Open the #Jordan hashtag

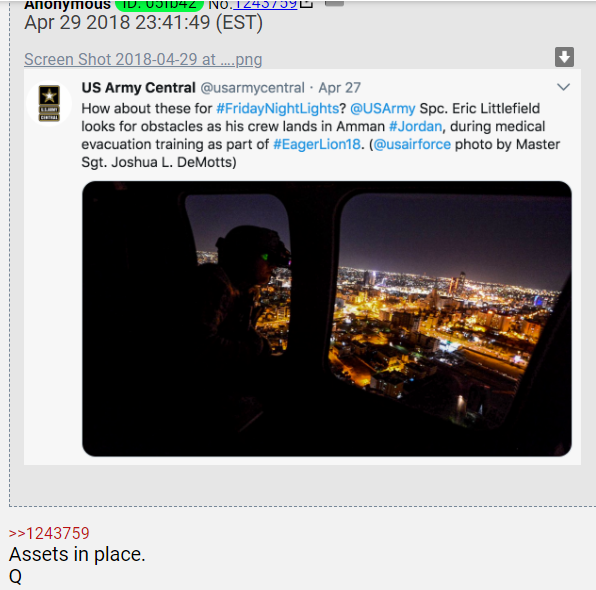click(415, 126)
